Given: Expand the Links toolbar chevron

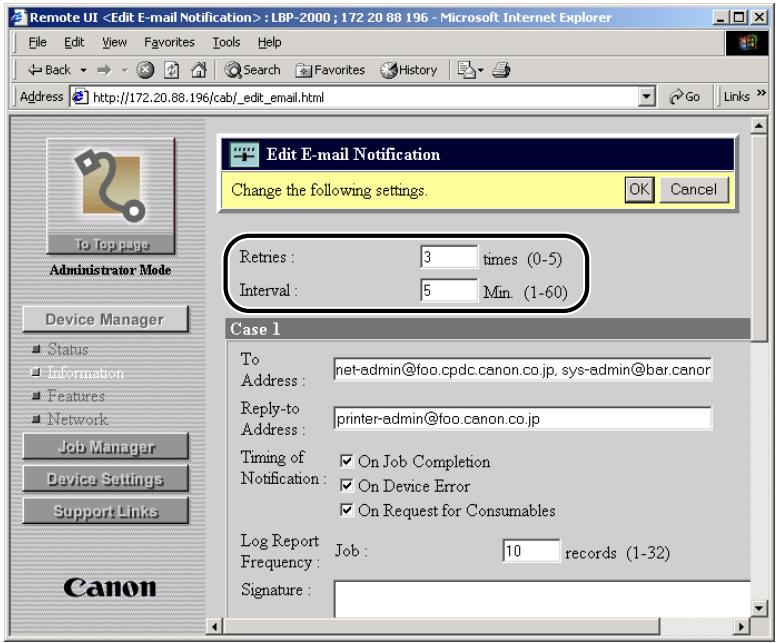Looking at the screenshot, I should [x=761, y=93].
